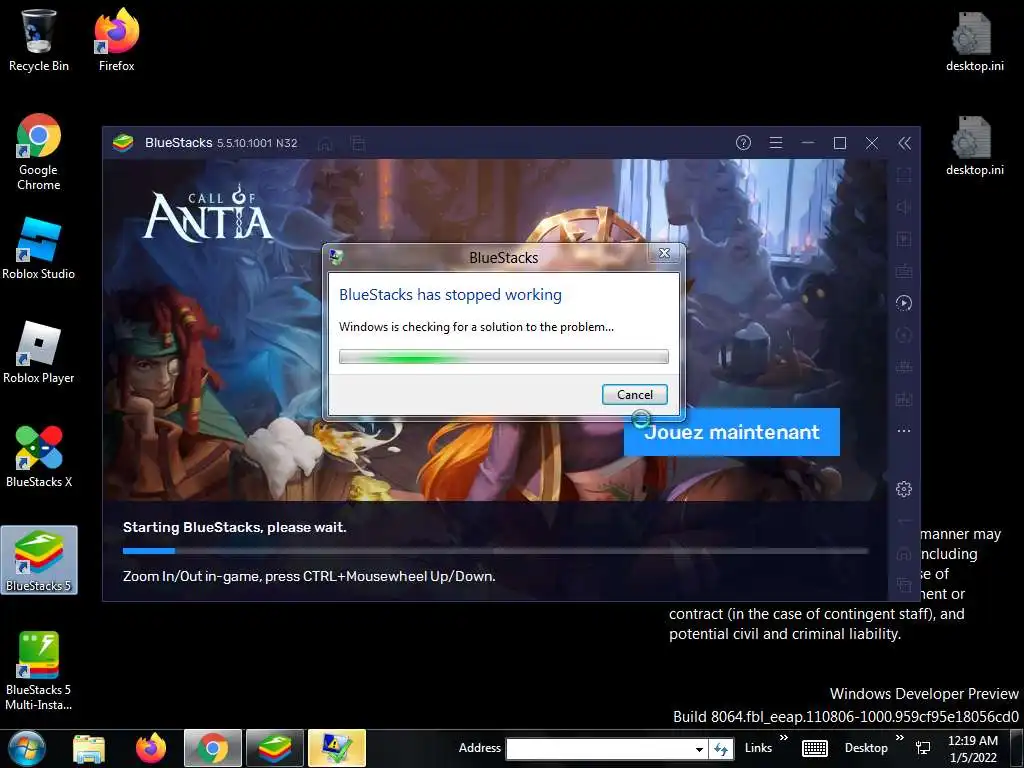Select the BlueStacks X desktop icon
Screen dimensions: 1024x768
[x=39, y=456]
